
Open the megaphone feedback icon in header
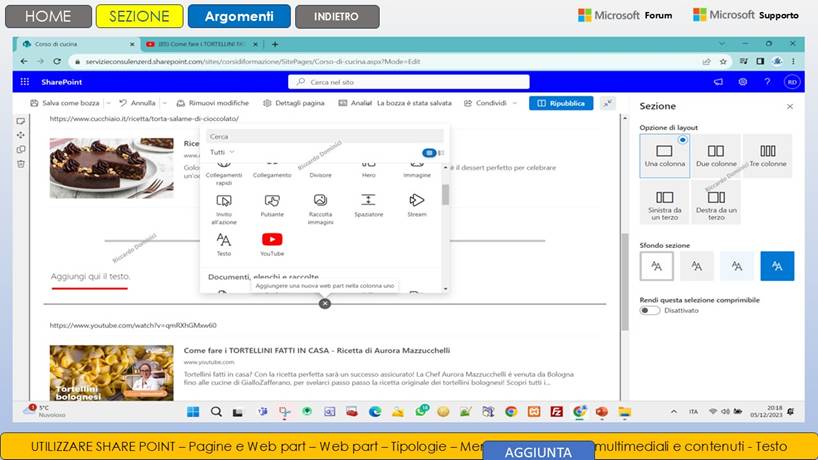click(718, 82)
